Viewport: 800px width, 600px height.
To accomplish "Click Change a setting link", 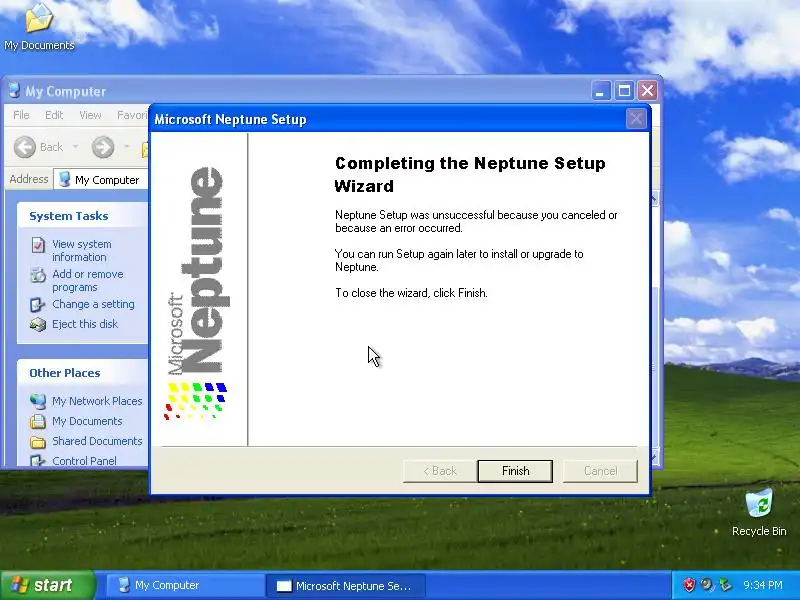I will pyautogui.click(x=93, y=304).
